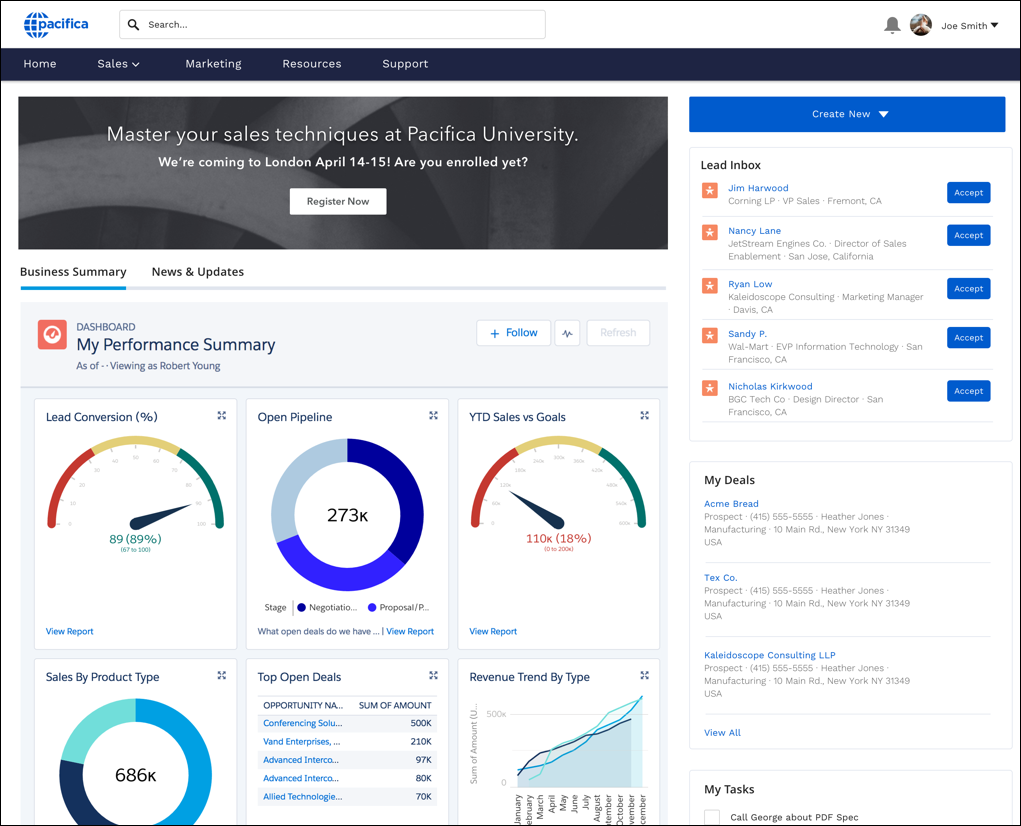Expand the Lead Conversion widget to full view
The height and width of the screenshot is (826, 1021).
tap(221, 415)
